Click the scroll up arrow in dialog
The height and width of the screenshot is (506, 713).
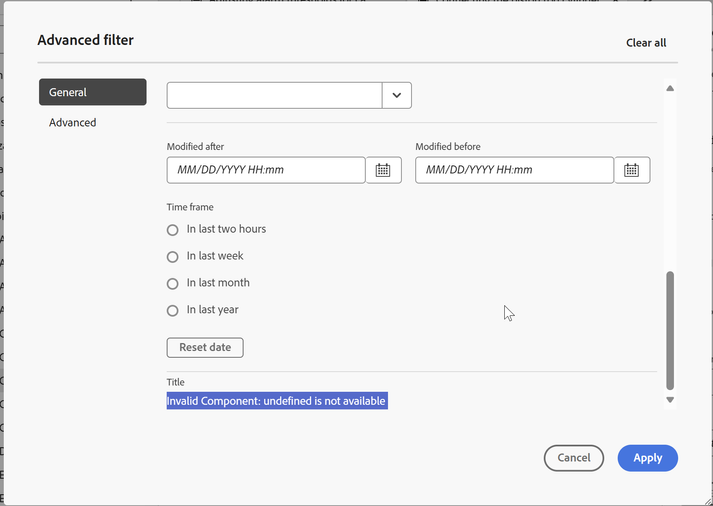click(x=670, y=89)
